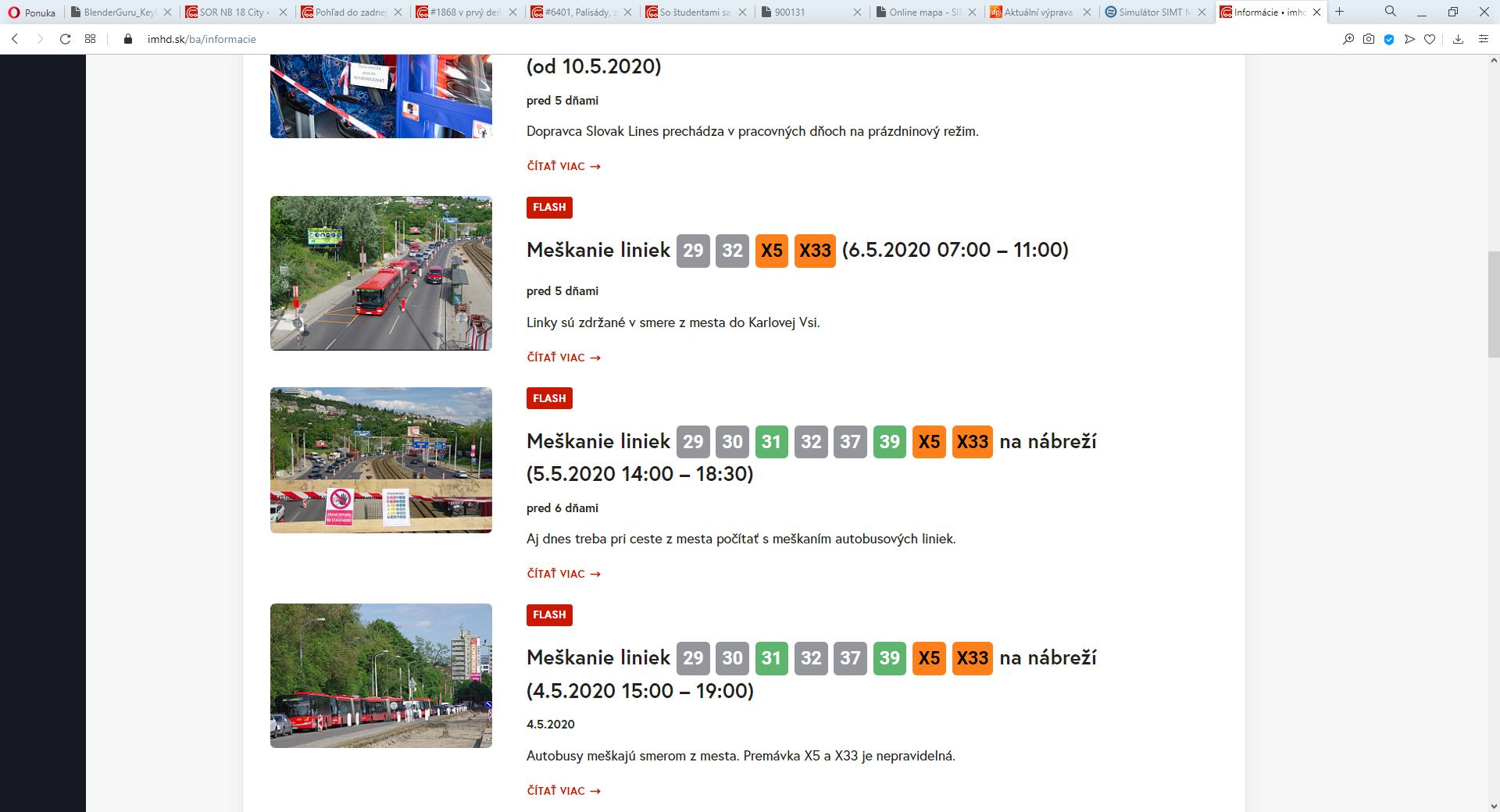Open the Downloads icon in toolbar

[x=1458, y=39]
